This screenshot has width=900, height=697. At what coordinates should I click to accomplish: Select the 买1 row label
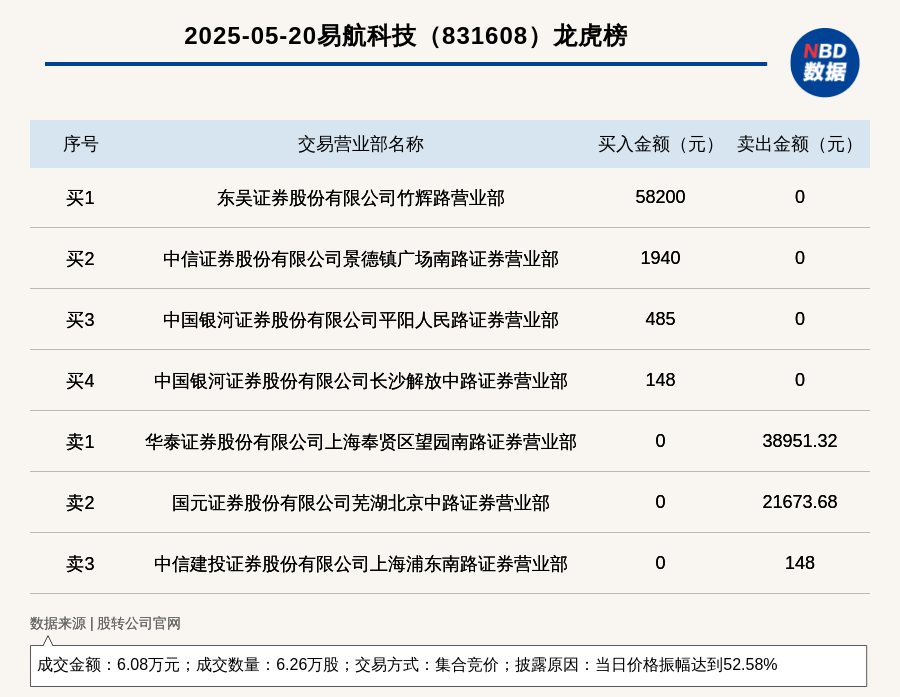coord(80,198)
